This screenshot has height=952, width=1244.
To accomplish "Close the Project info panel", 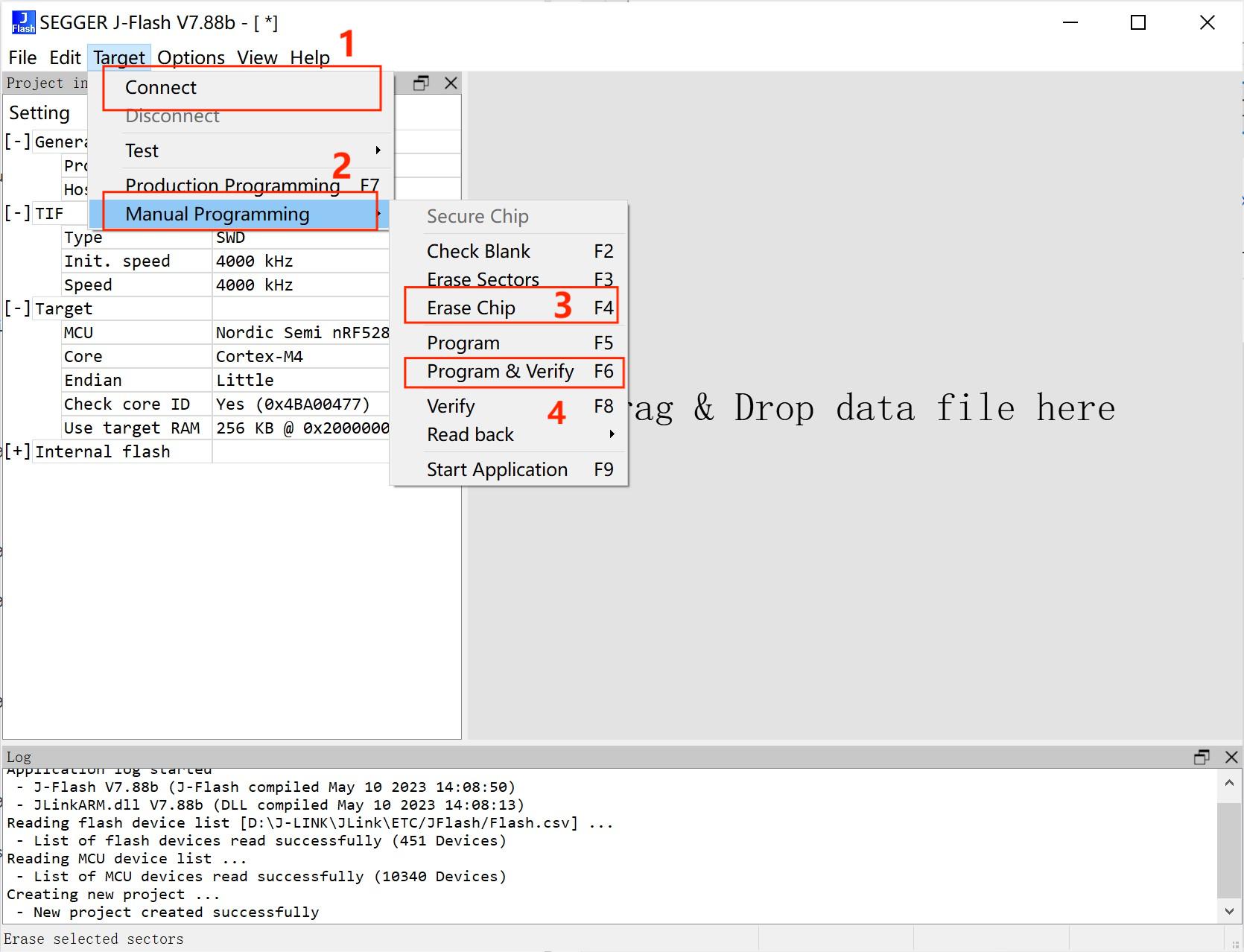I will pos(451,83).
